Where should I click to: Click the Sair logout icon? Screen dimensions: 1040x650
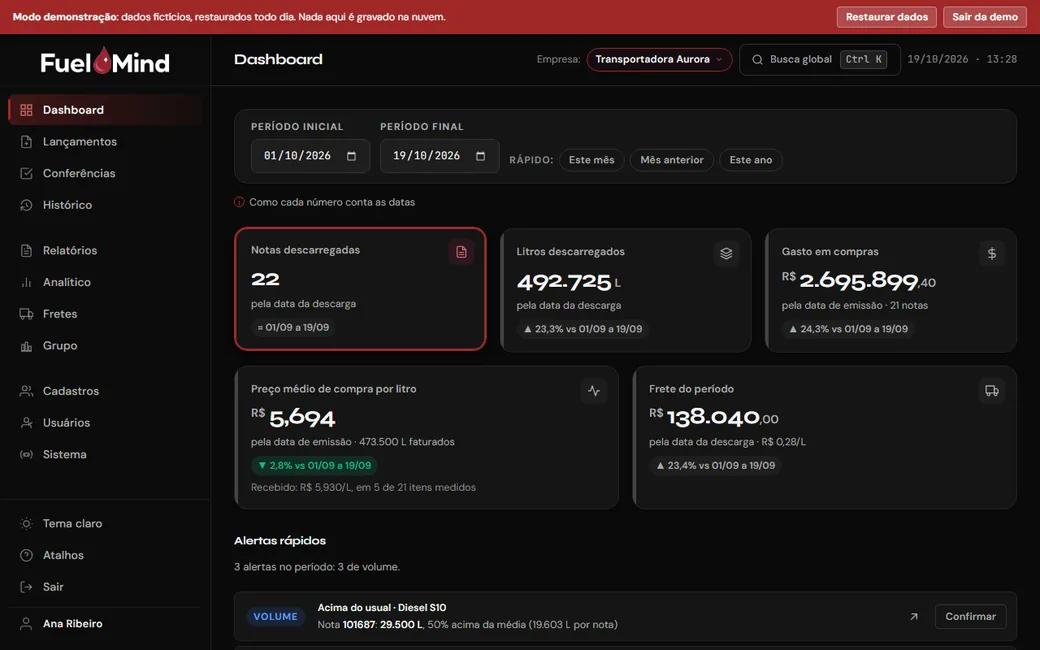27,587
